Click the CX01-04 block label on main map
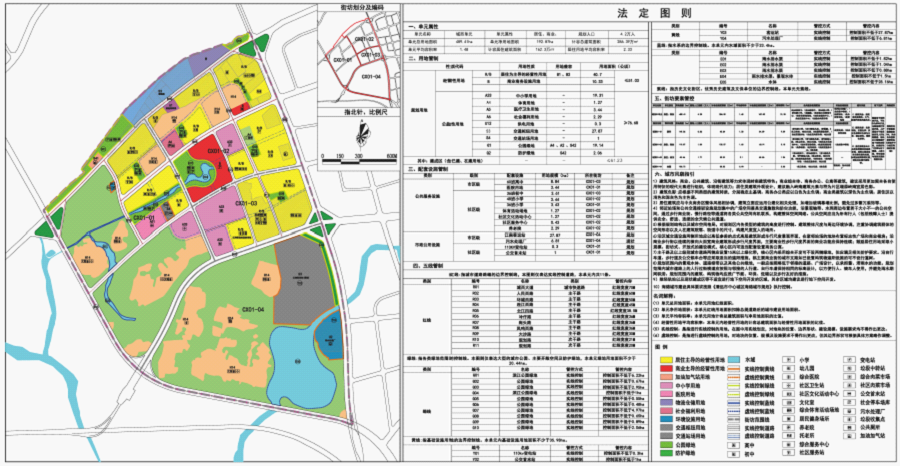The image size is (900, 466). click(x=253, y=310)
